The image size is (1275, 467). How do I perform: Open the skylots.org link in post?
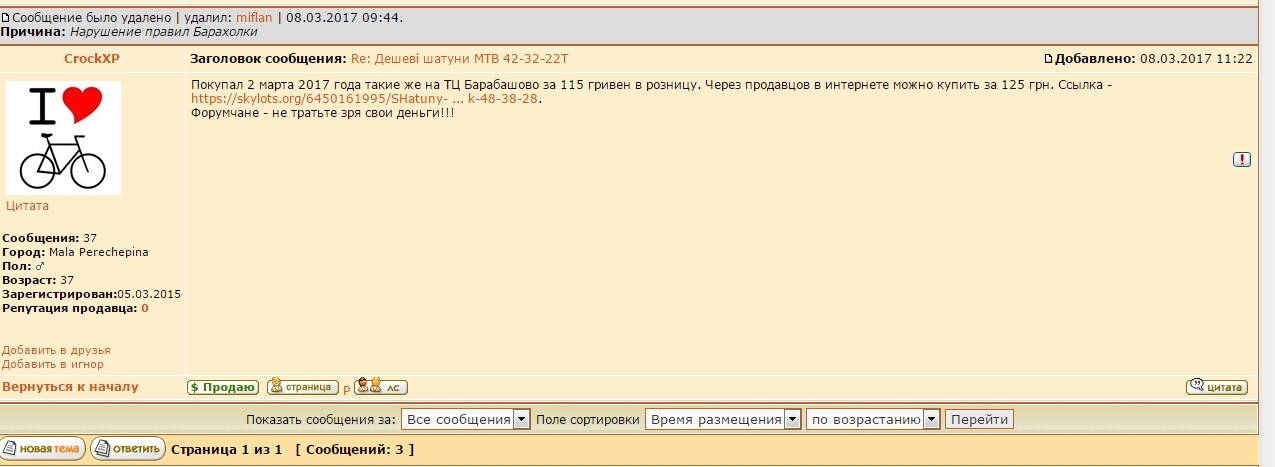point(365,99)
